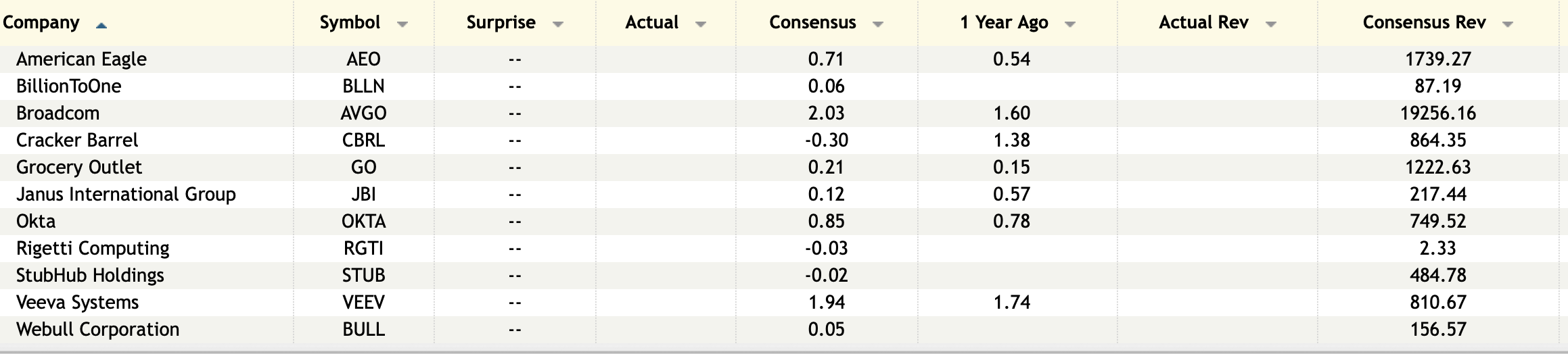Viewport: 1568px width, 354px height.
Task: Click the Actual Rev sort arrow
Action: coord(1271,25)
